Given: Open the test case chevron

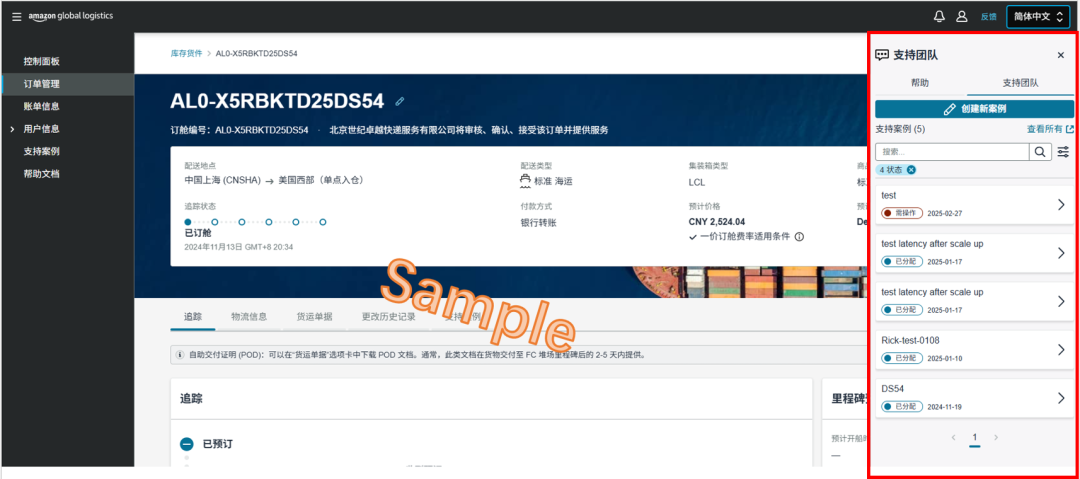Looking at the screenshot, I should (1061, 205).
